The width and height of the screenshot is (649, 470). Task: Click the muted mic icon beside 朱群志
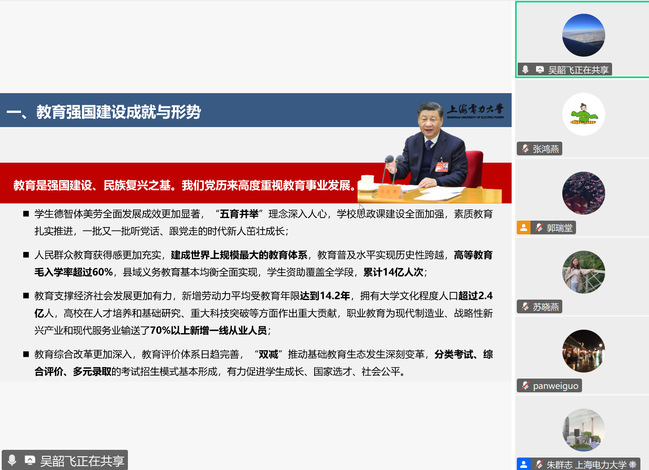pyautogui.click(x=538, y=464)
